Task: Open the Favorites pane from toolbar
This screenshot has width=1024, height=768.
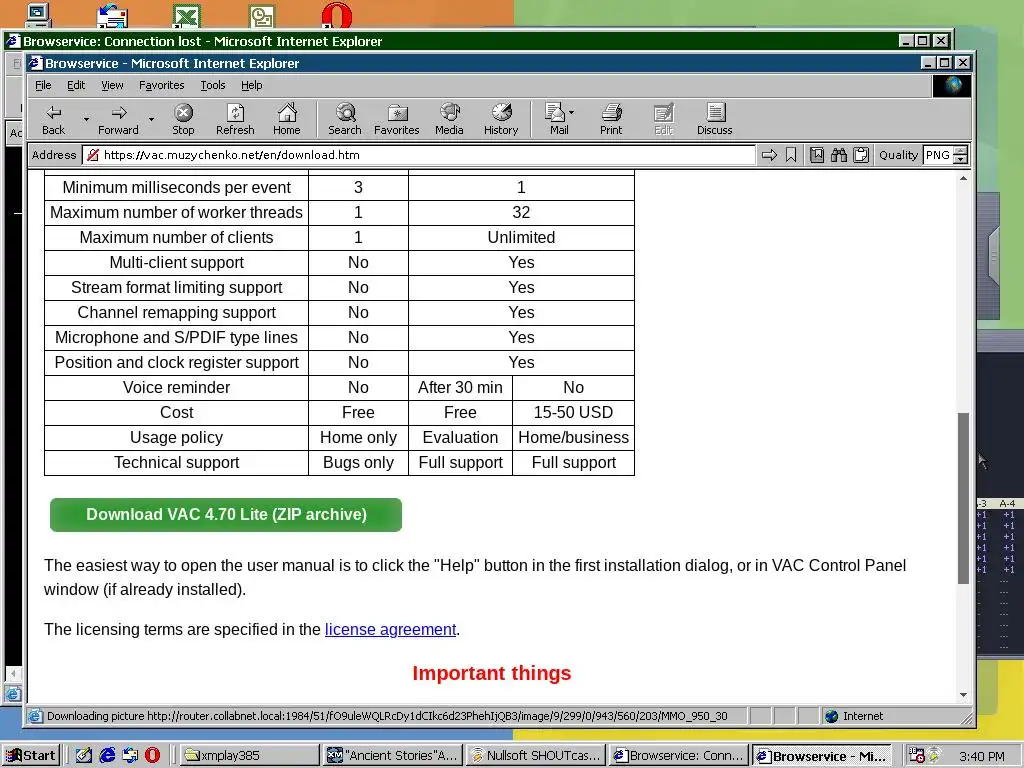Action: point(396,120)
